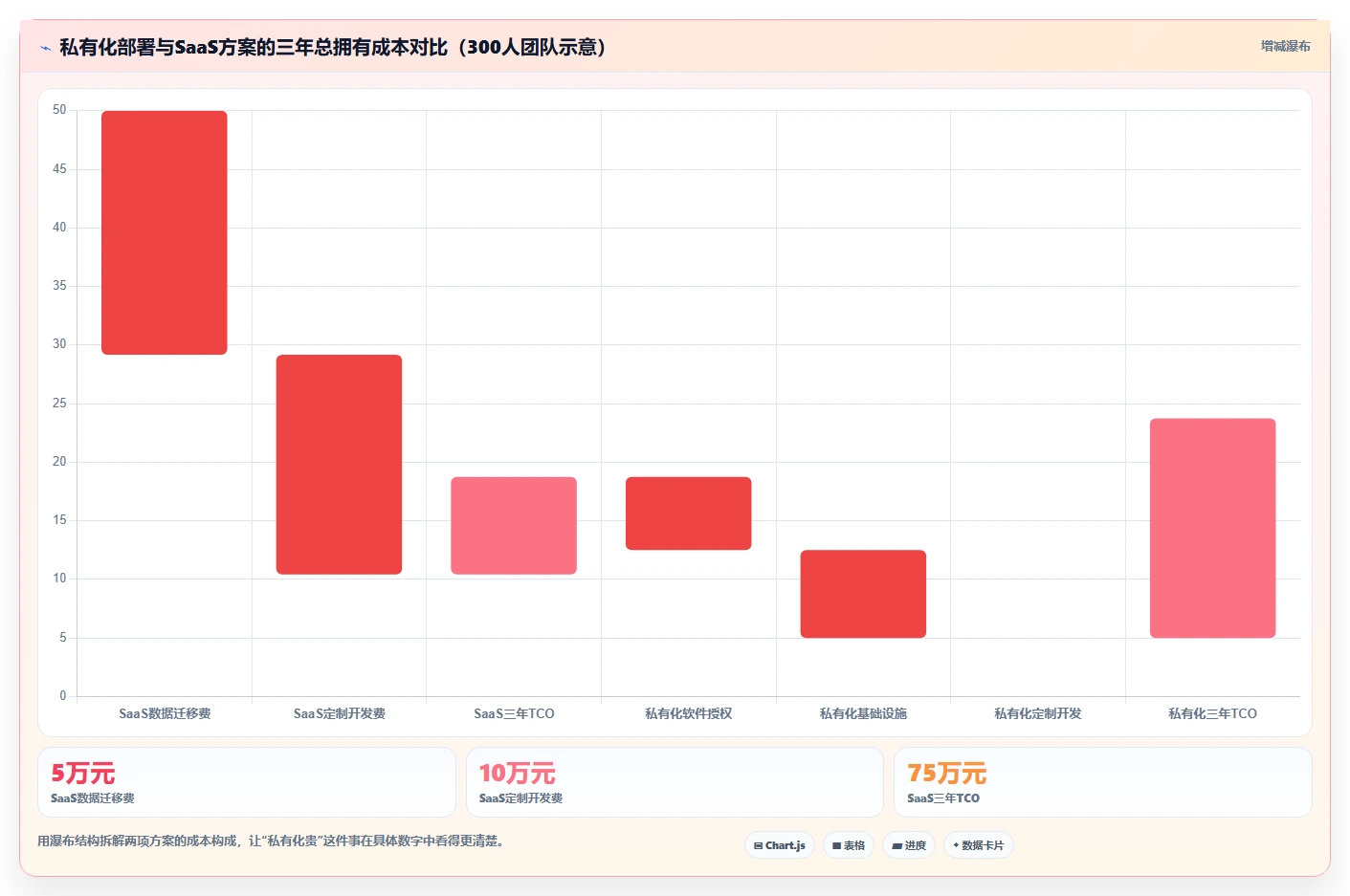Screen dimensions: 1350x896
Task: Click the 进度 tag chip
Action: pos(909,845)
